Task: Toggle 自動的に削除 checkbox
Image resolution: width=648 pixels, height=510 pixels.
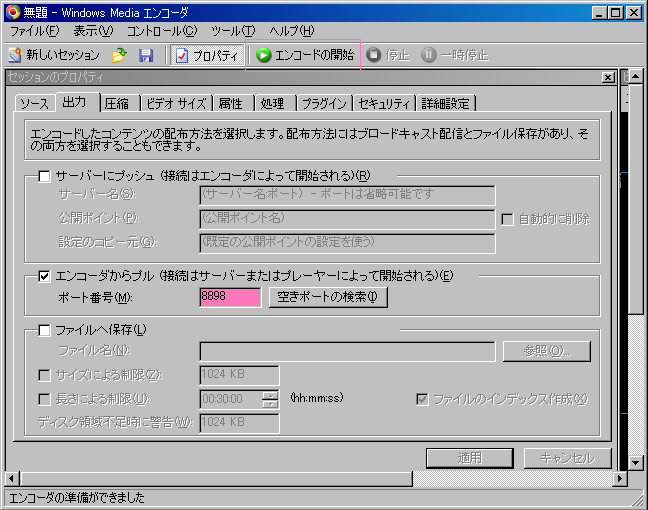Action: [507, 219]
